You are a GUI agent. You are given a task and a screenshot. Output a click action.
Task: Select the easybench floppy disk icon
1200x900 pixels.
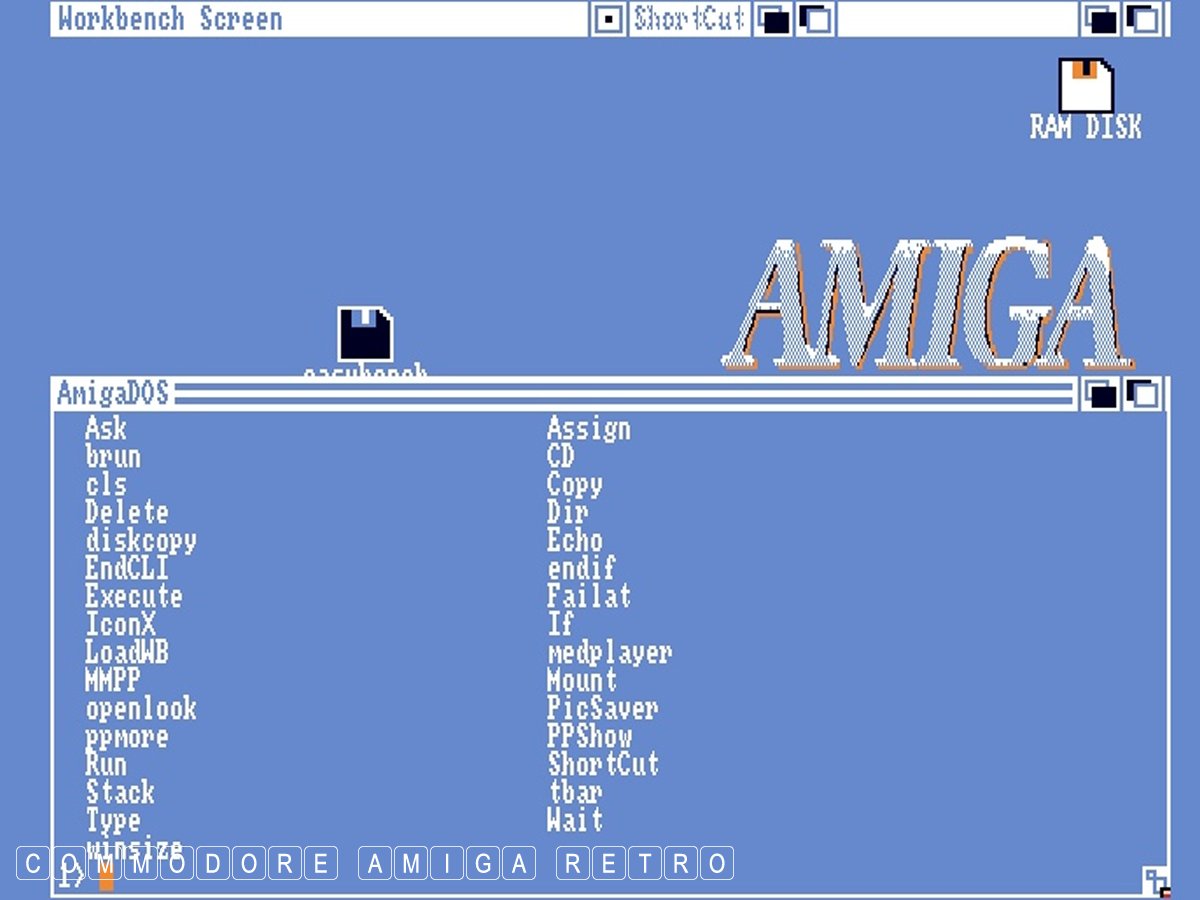point(365,335)
